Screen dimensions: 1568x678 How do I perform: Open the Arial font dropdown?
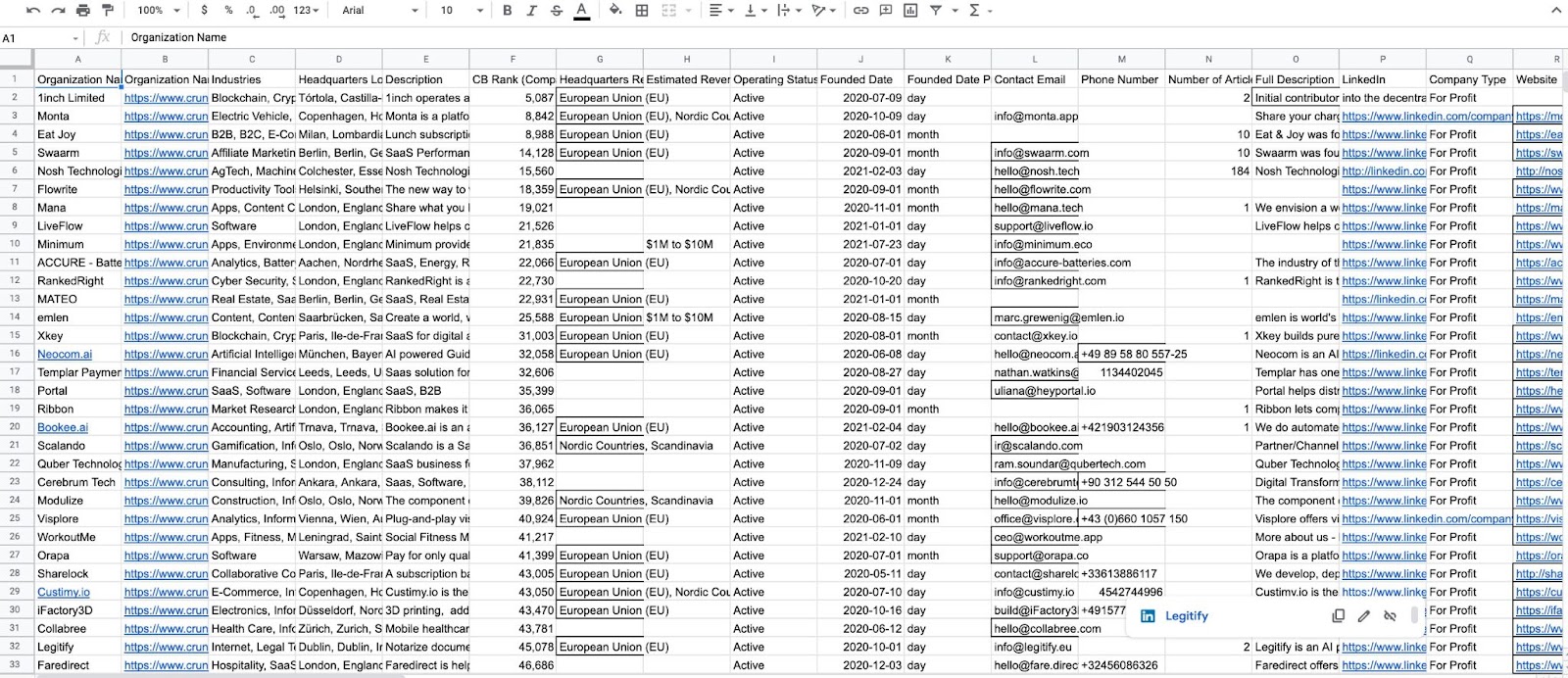pyautogui.click(x=380, y=10)
